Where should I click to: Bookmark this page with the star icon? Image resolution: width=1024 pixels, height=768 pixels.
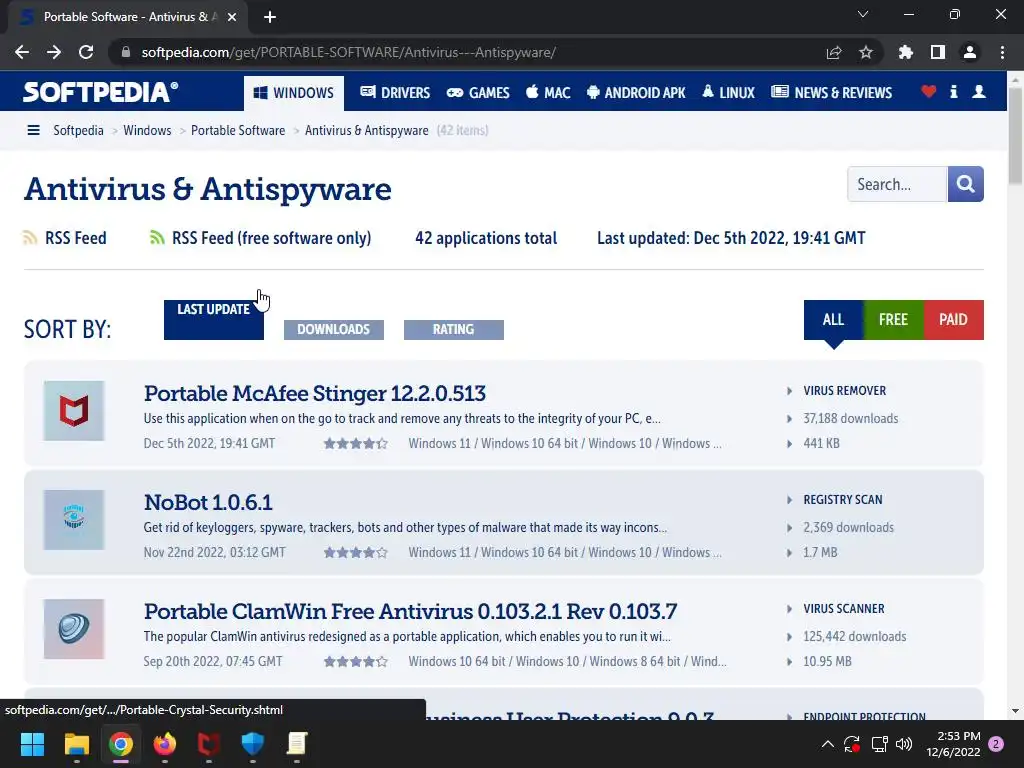click(x=866, y=52)
